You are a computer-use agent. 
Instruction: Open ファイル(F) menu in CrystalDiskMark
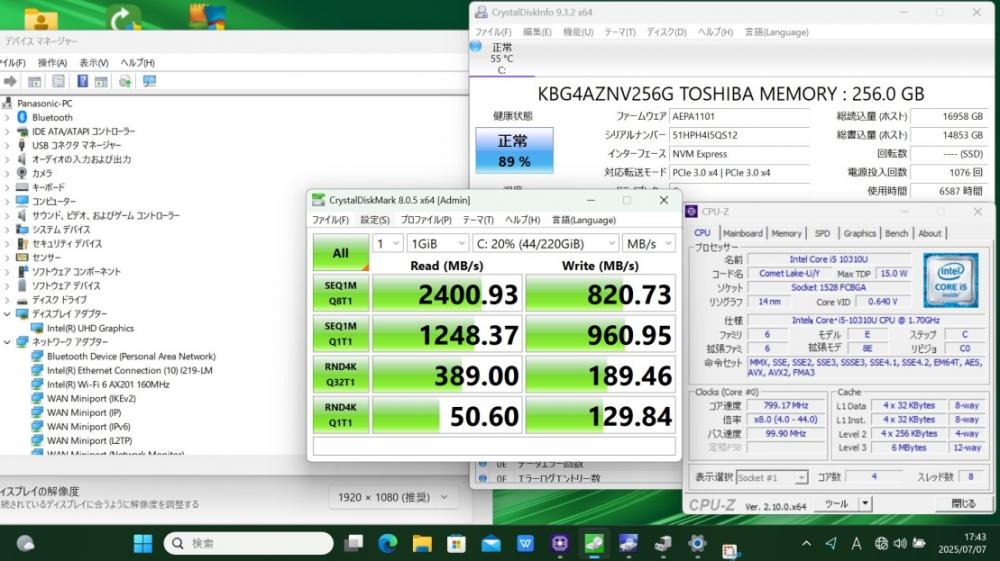pyautogui.click(x=330, y=220)
